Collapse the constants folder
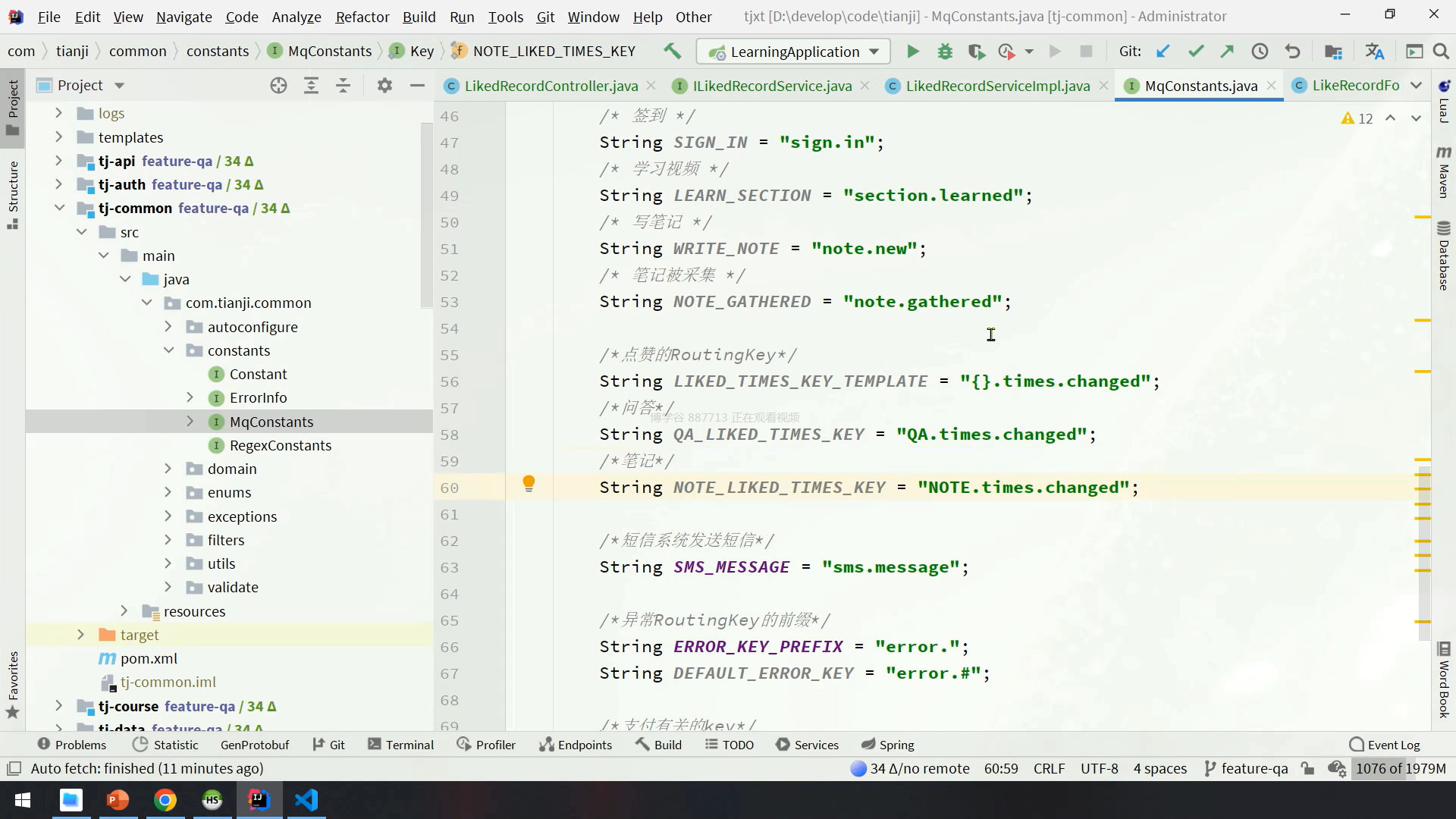1456x819 pixels. [x=169, y=350]
